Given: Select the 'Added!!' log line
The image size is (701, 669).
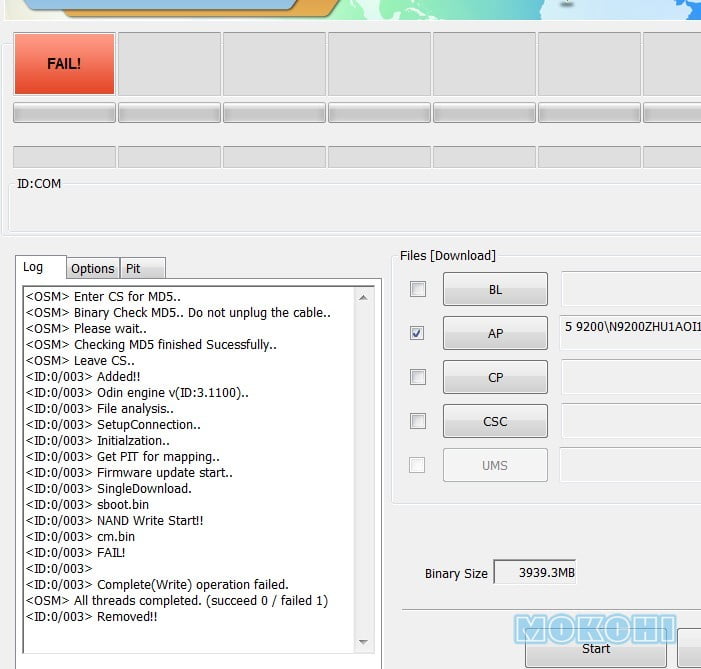Looking at the screenshot, I should point(83,377).
